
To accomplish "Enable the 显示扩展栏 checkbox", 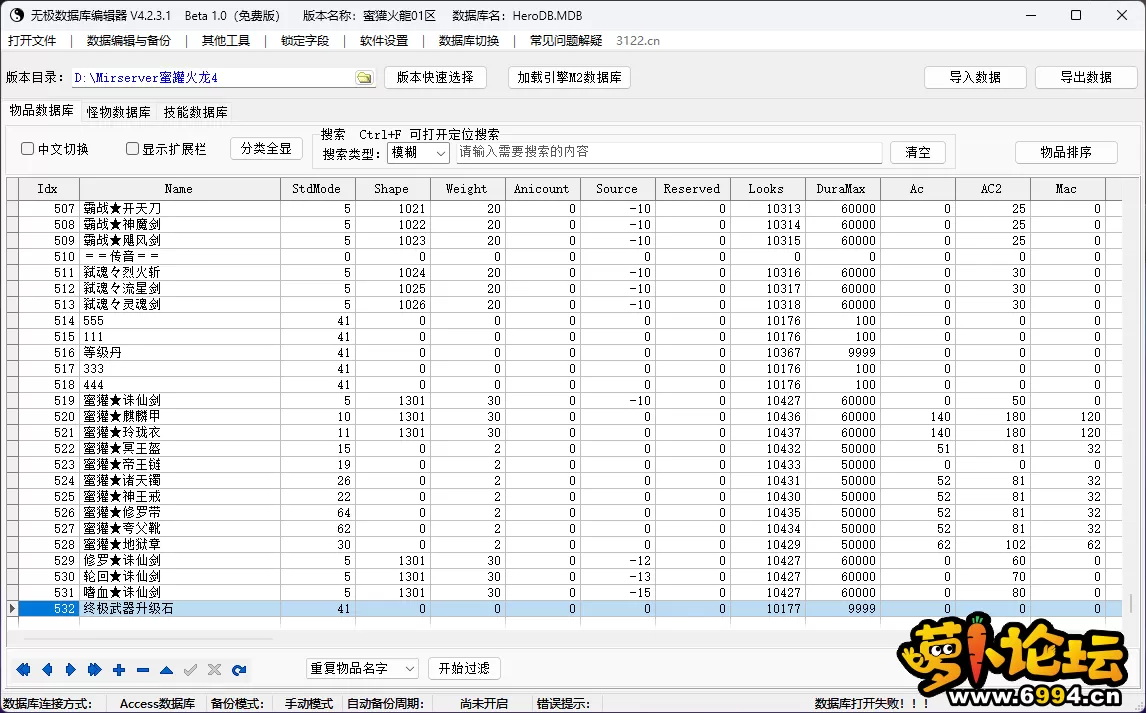I will point(132,149).
